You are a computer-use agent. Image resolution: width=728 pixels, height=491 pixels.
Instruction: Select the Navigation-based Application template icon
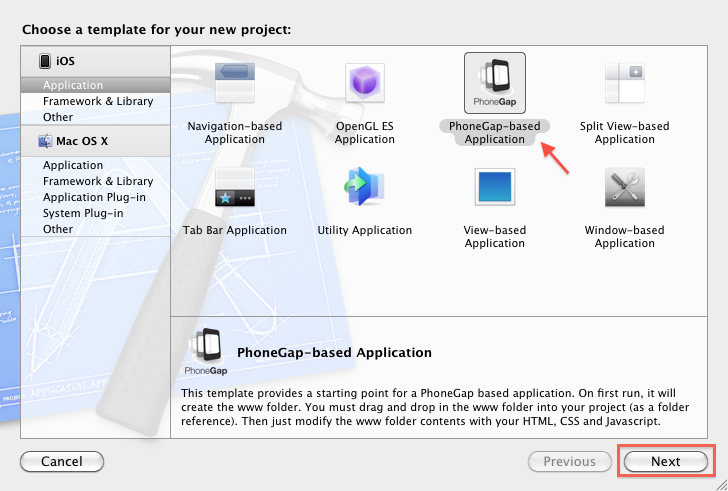coord(234,83)
